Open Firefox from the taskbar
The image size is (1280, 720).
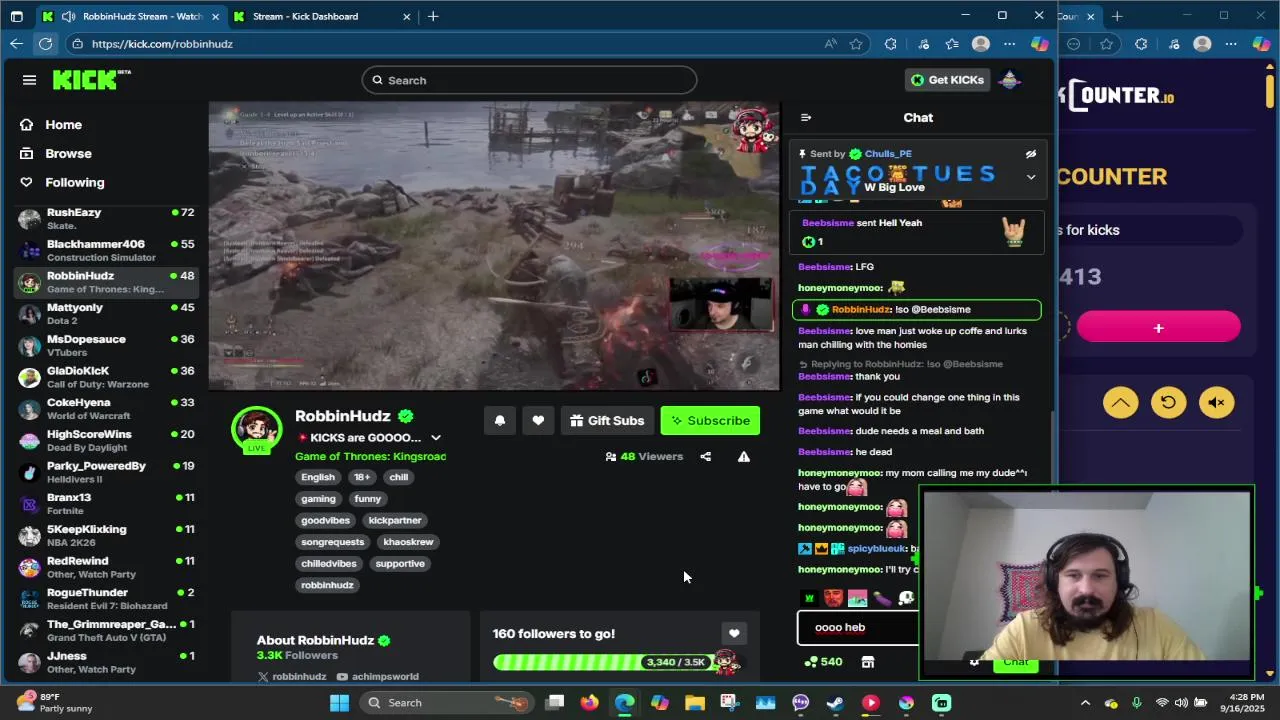point(589,703)
